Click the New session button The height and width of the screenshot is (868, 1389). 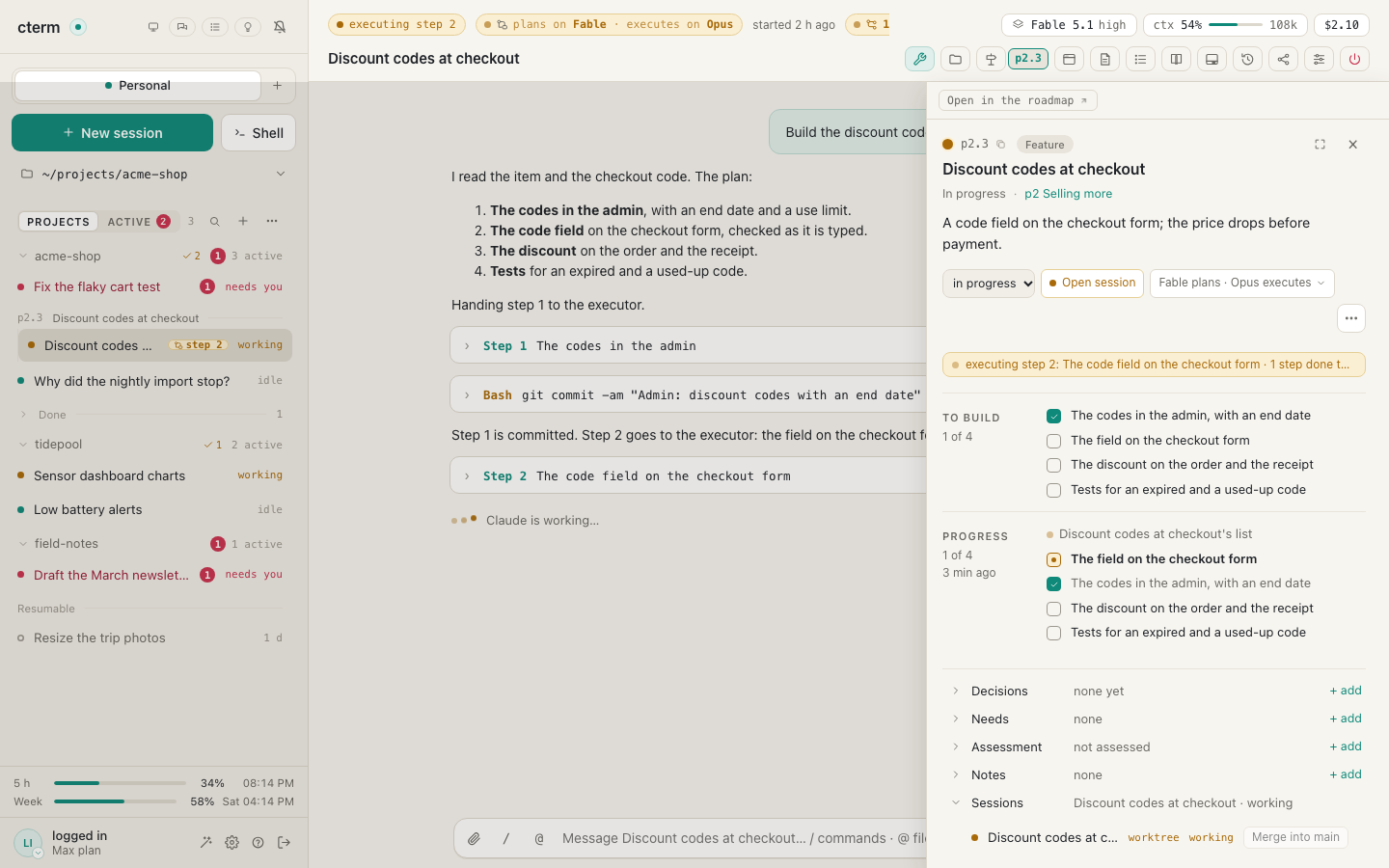(112, 133)
